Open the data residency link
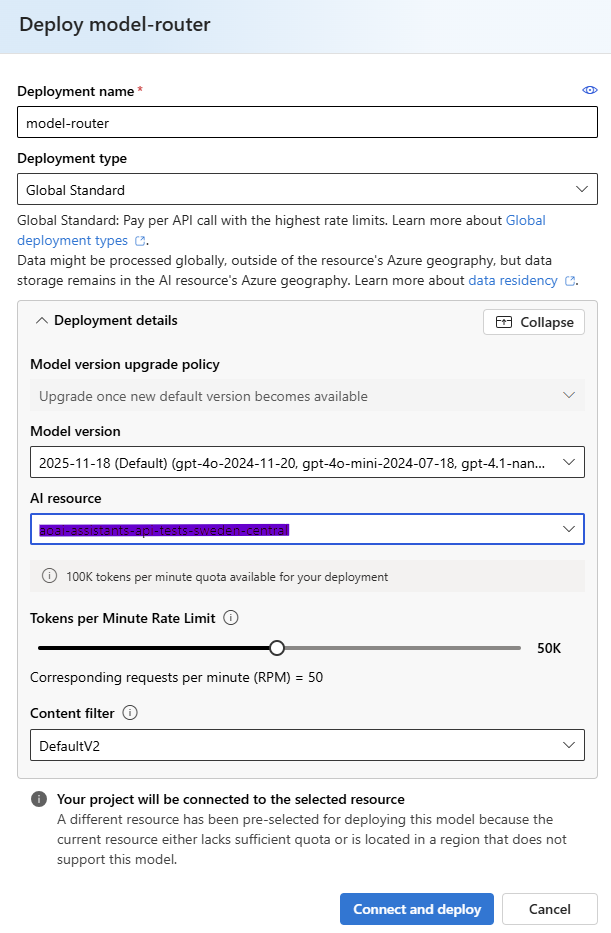The image size is (611, 933). pos(513,281)
